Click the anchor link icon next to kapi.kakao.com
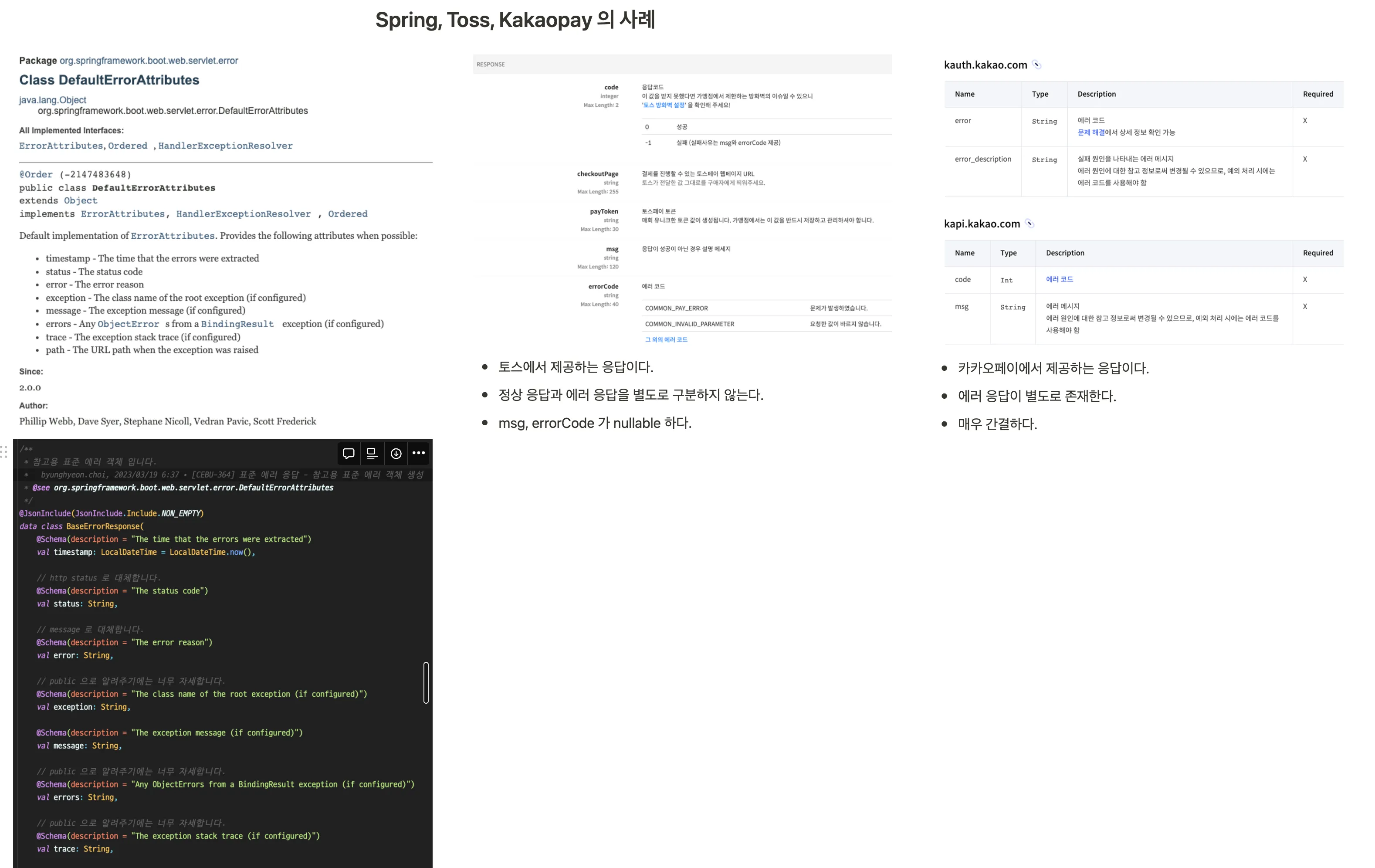 click(1030, 224)
